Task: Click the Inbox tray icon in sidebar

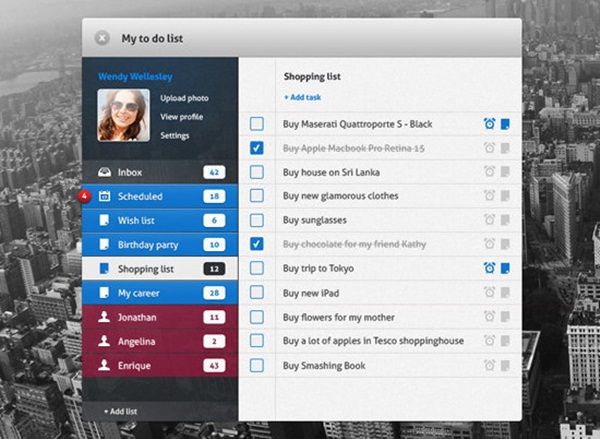Action: [x=104, y=172]
